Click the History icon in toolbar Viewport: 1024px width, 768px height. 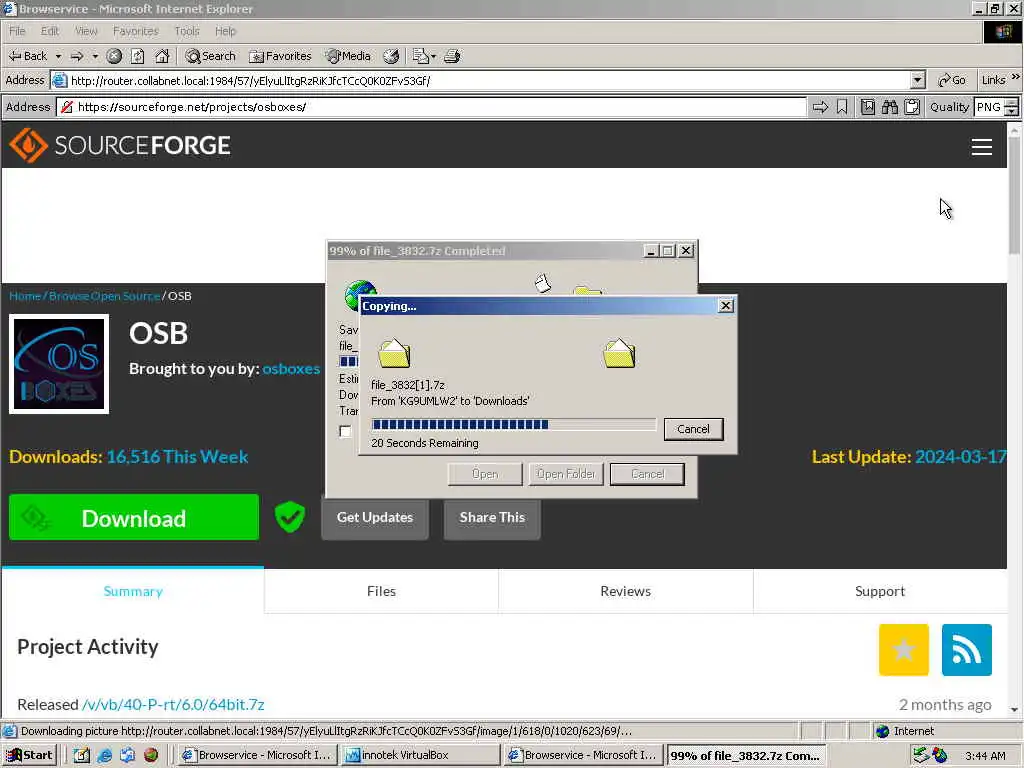point(391,56)
